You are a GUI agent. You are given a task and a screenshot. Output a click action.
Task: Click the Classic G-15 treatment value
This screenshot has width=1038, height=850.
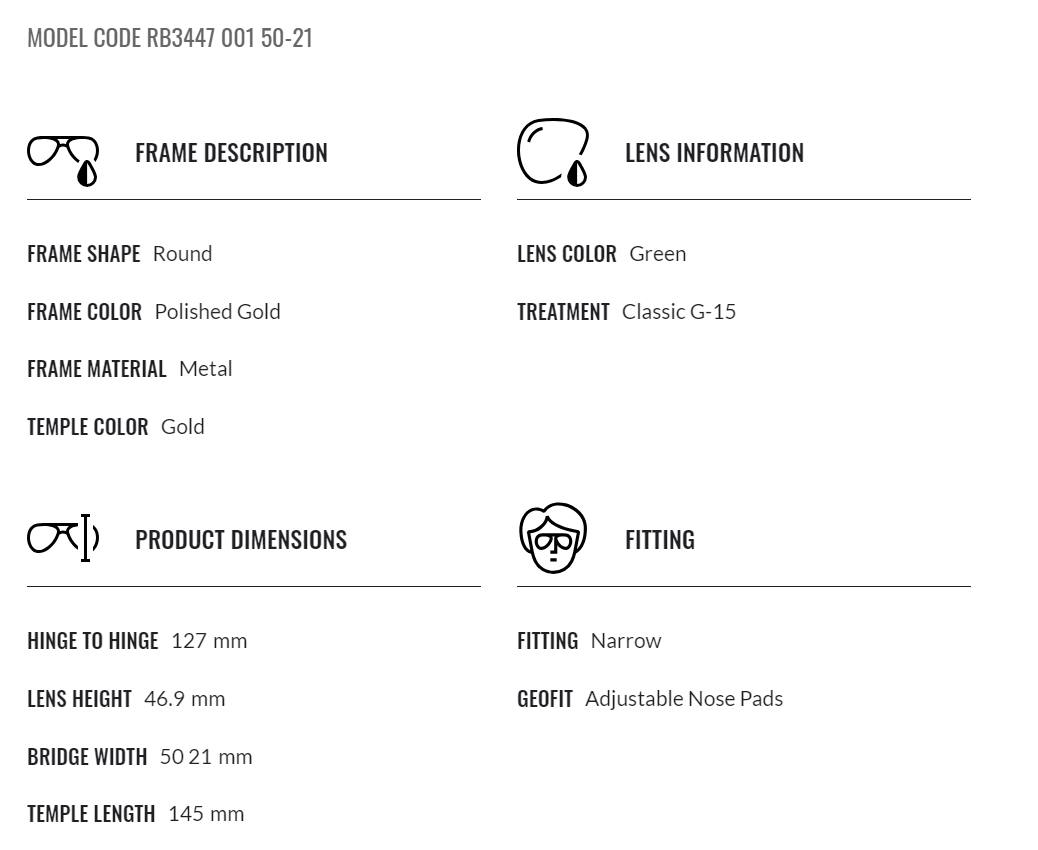point(679,312)
